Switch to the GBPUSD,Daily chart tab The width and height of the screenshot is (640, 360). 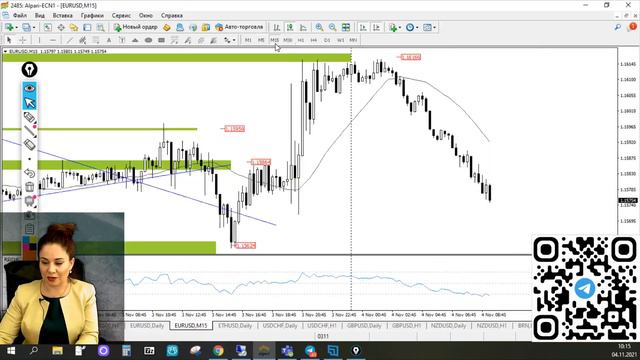(364, 326)
